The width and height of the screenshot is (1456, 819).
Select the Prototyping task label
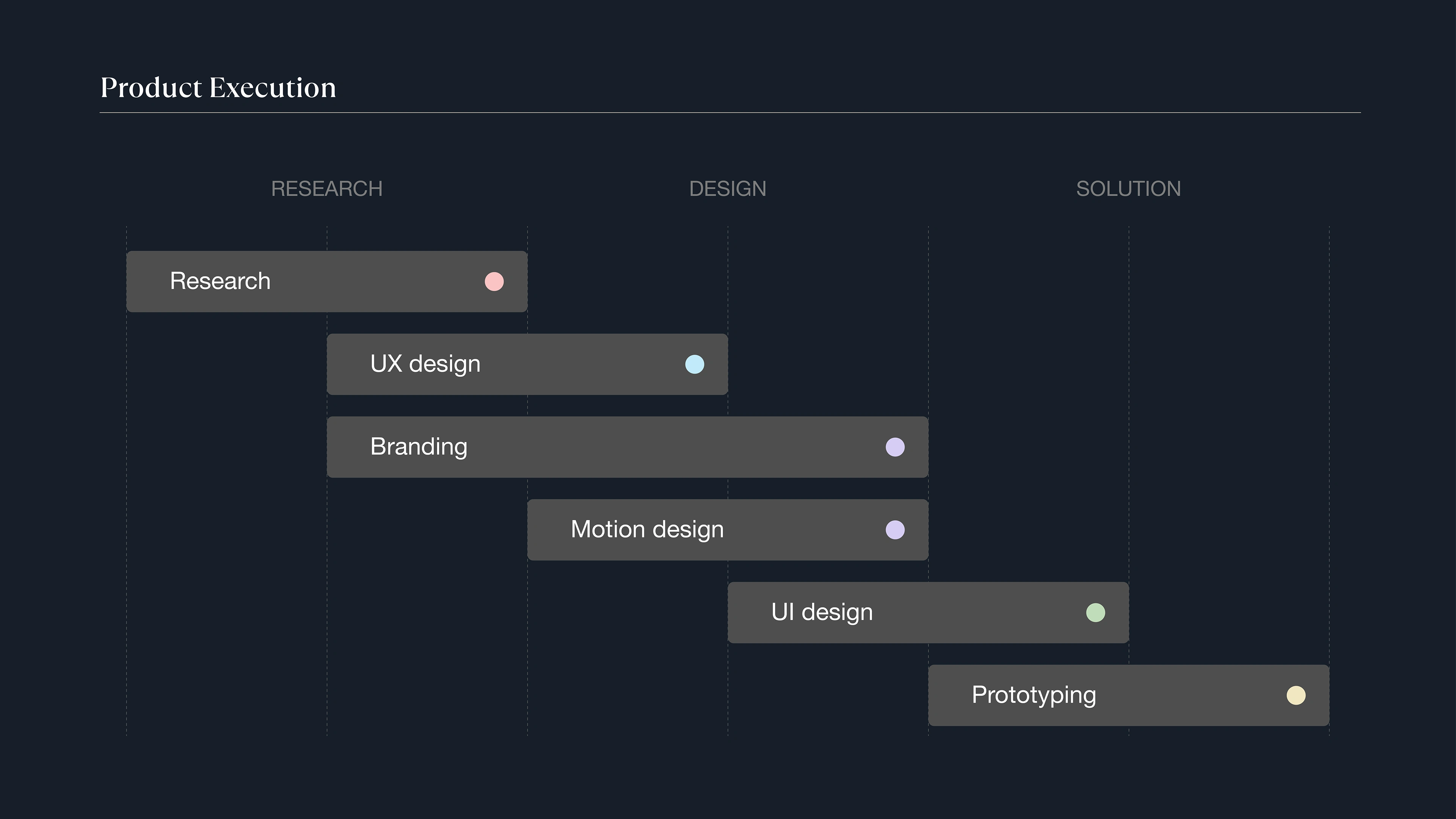[1033, 695]
